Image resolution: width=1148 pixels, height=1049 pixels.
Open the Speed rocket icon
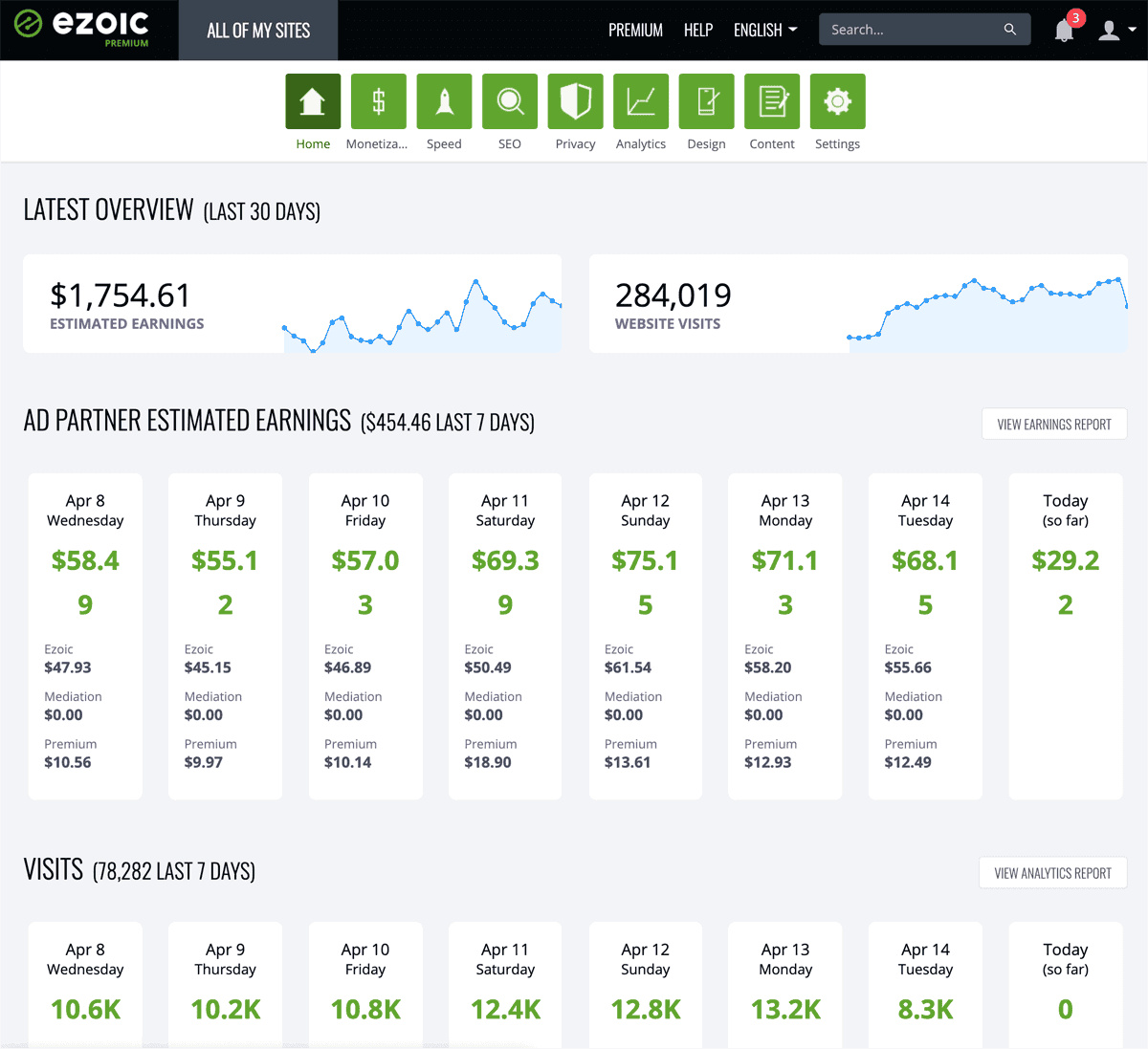pos(444,101)
